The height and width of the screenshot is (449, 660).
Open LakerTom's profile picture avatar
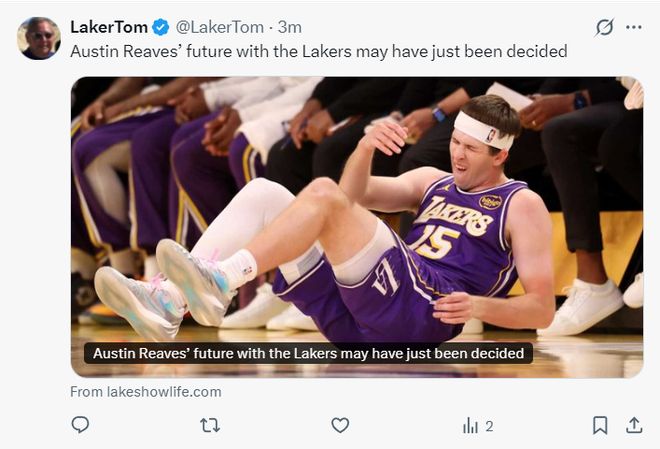click(x=39, y=38)
